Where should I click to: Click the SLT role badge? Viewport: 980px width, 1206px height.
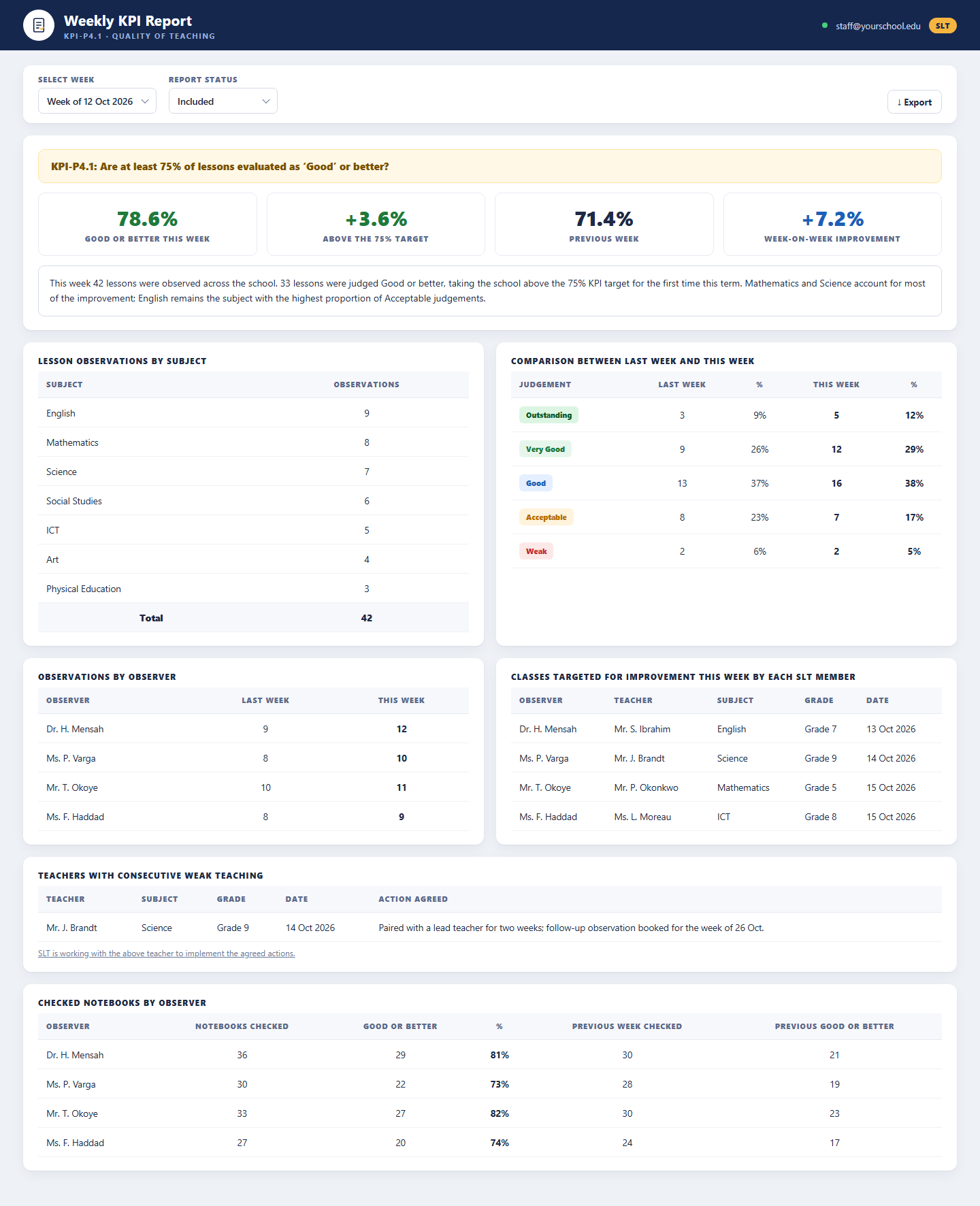943,26
